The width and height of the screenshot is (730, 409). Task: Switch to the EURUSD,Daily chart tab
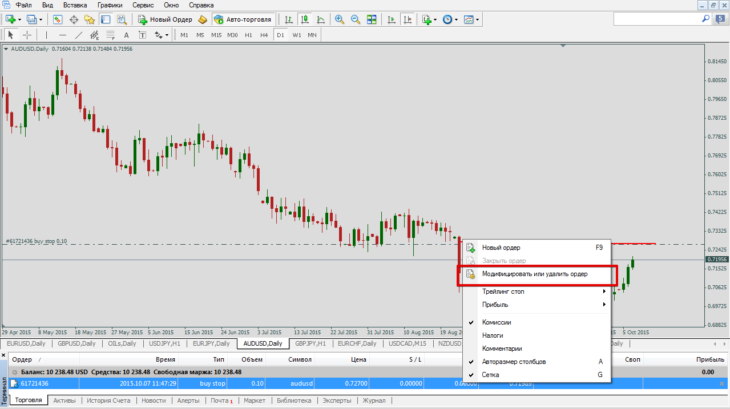[26, 343]
